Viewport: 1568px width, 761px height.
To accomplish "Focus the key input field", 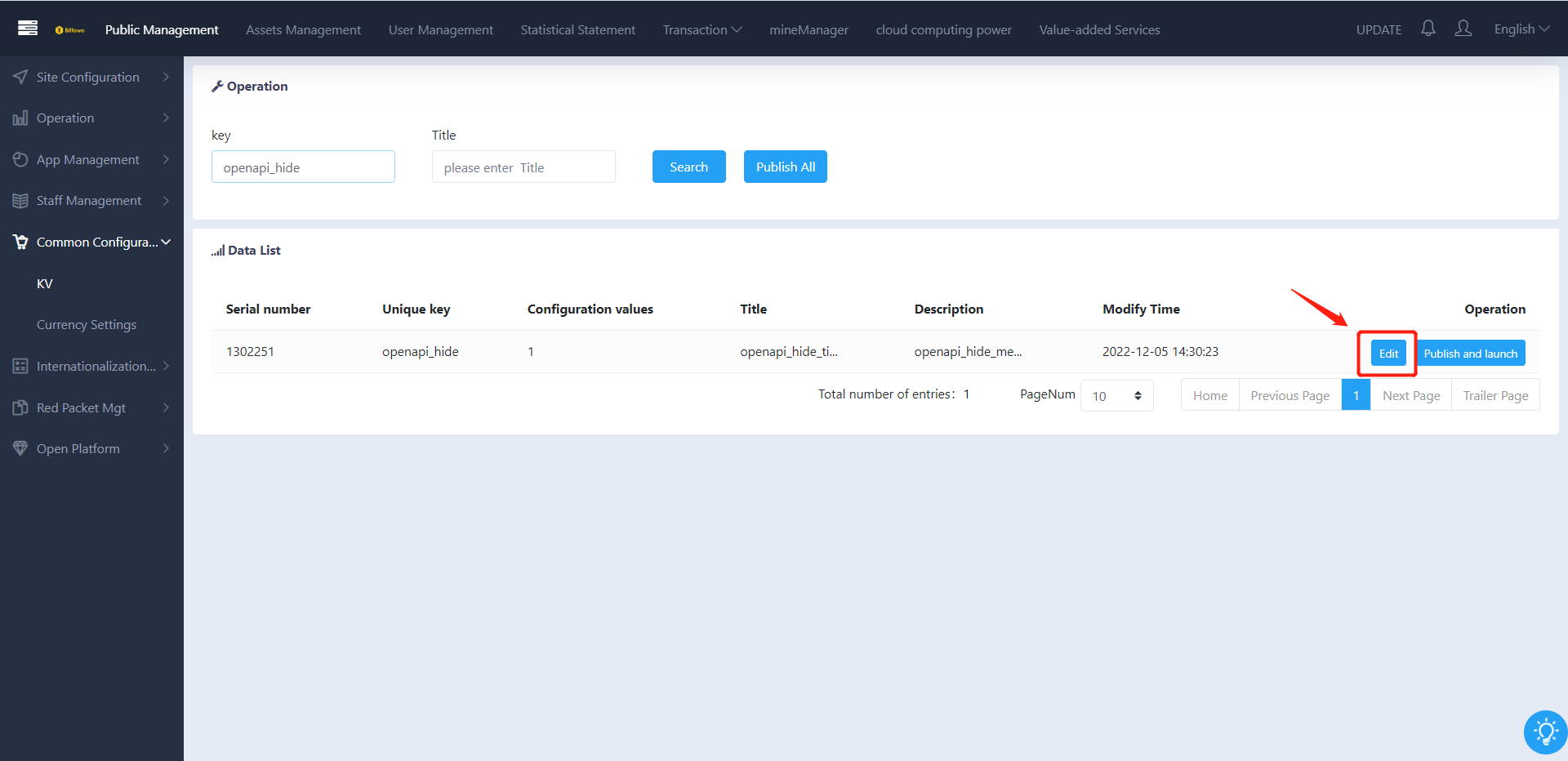I will tap(303, 167).
